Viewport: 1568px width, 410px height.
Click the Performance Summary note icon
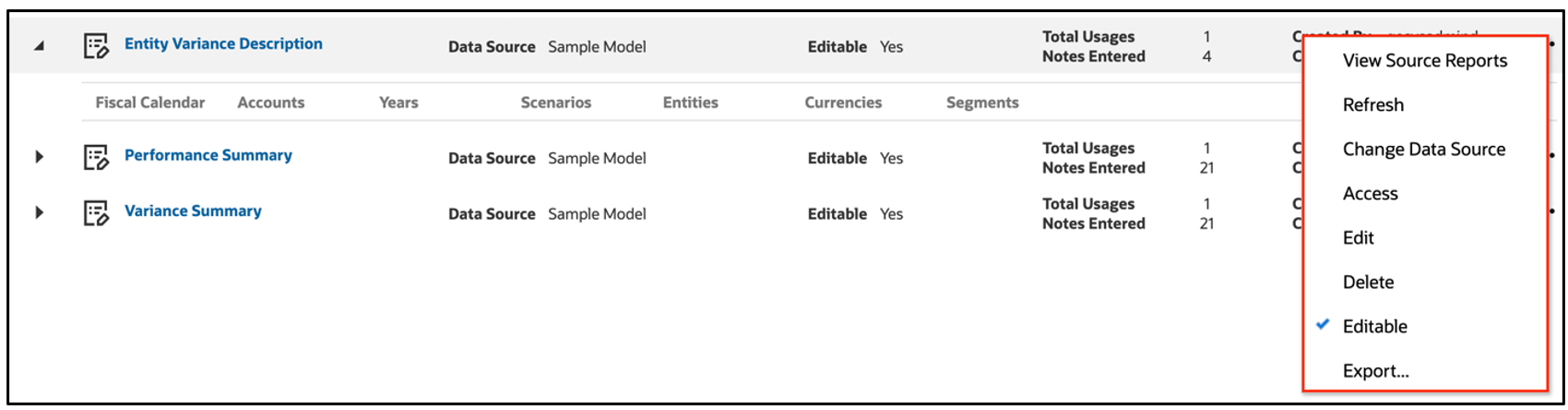tap(96, 157)
